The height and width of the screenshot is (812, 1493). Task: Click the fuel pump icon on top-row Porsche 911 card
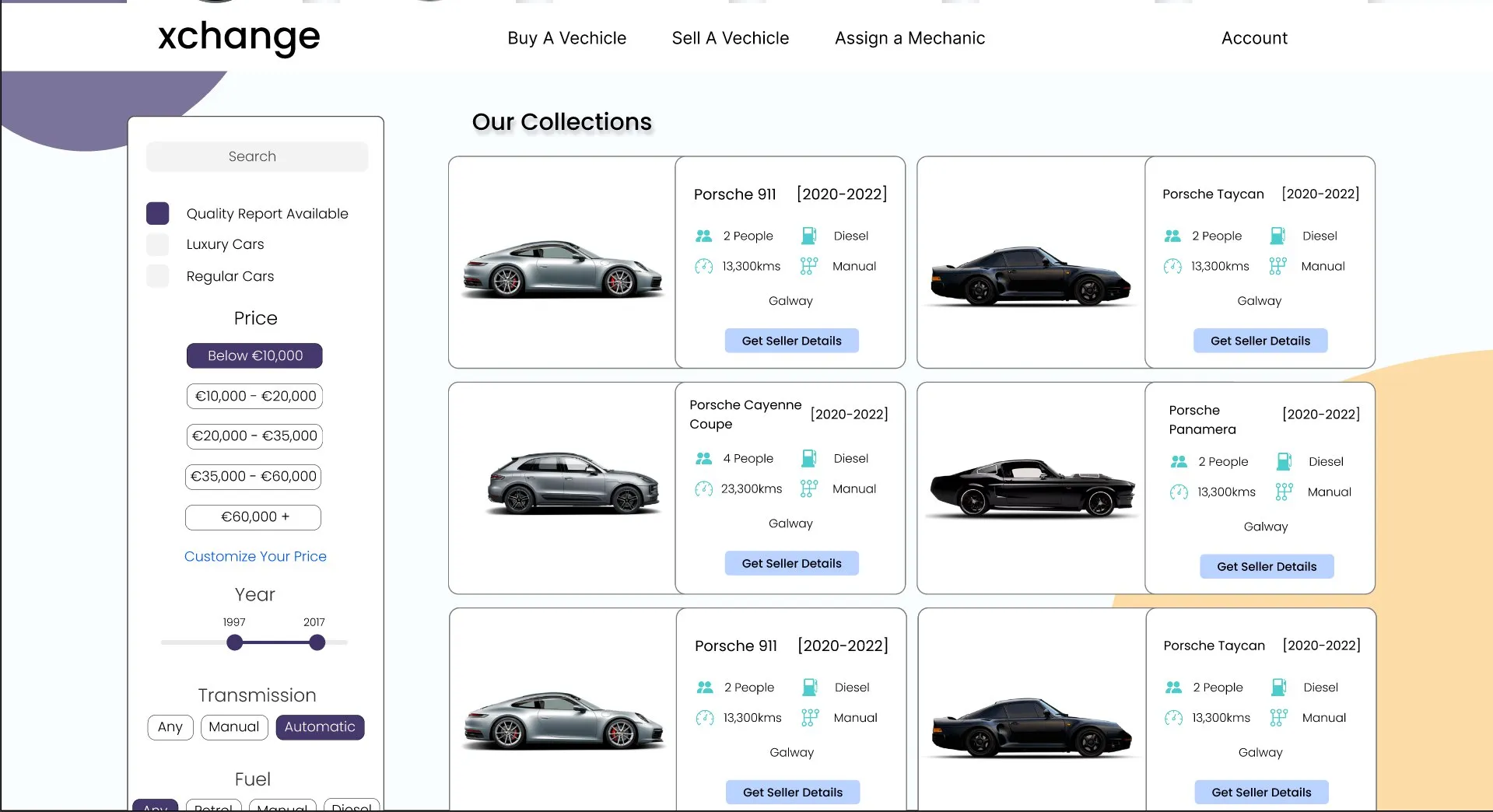click(x=809, y=236)
